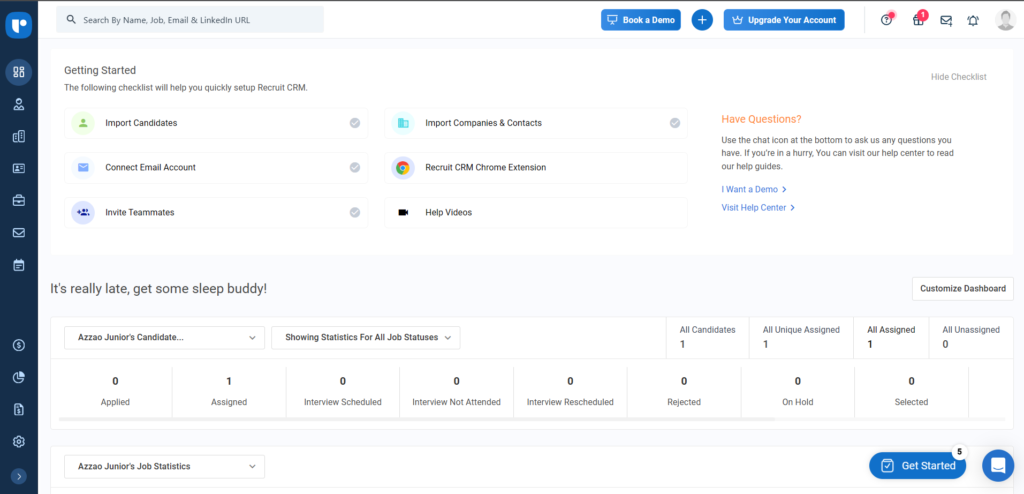Click the Connect Email Account envelope icon
The image size is (1024, 494).
(x=83, y=167)
